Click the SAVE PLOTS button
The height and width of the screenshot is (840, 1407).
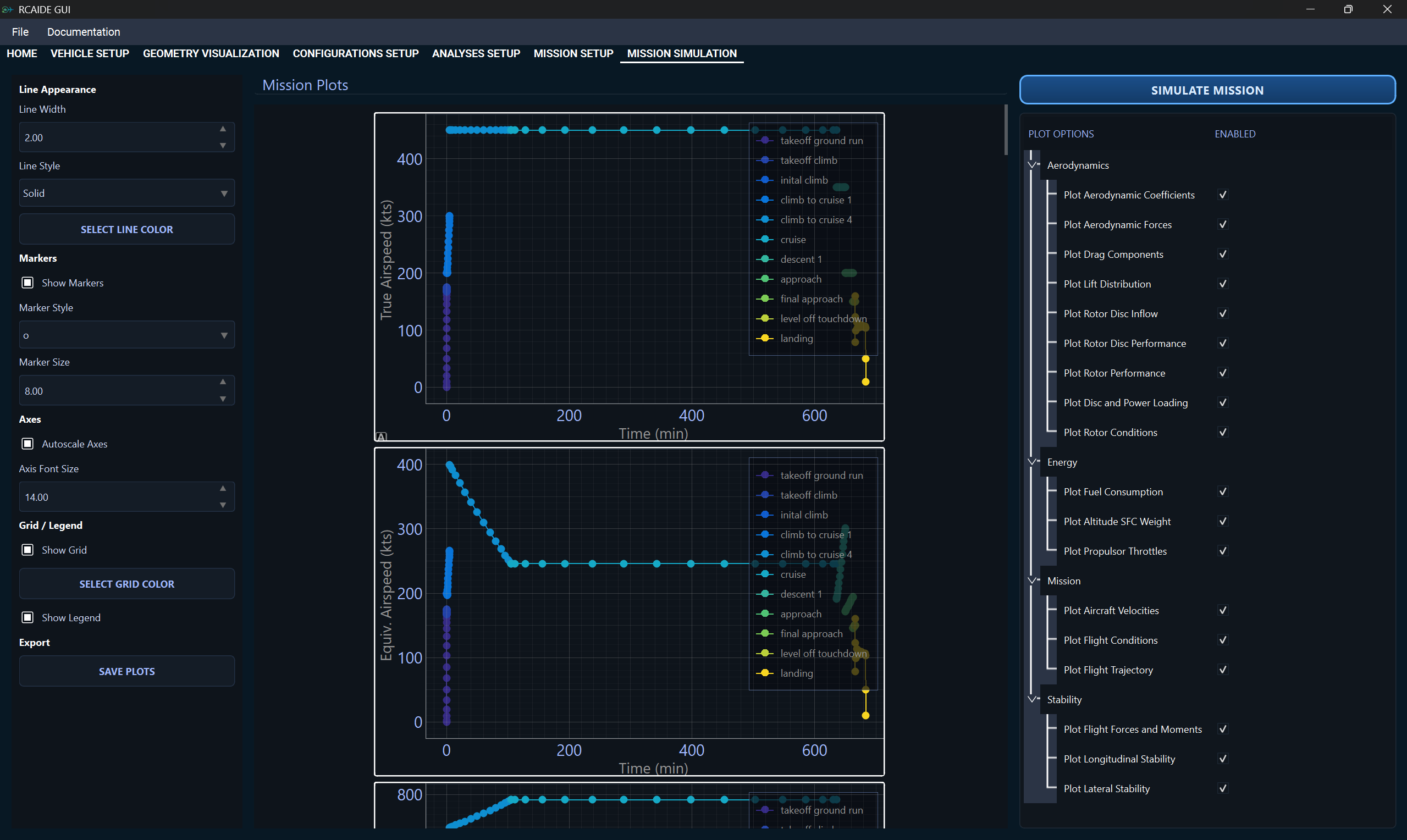coord(127,671)
